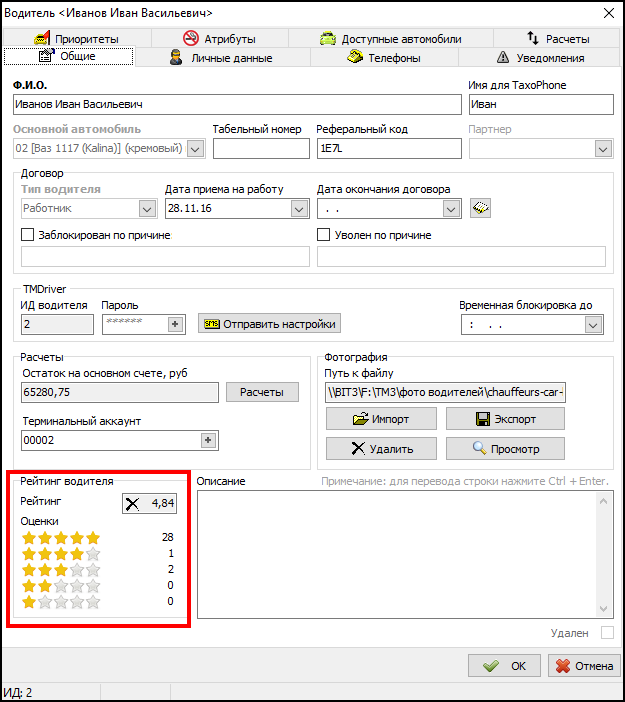
Task: Delete the driver photo
Action: (381, 448)
